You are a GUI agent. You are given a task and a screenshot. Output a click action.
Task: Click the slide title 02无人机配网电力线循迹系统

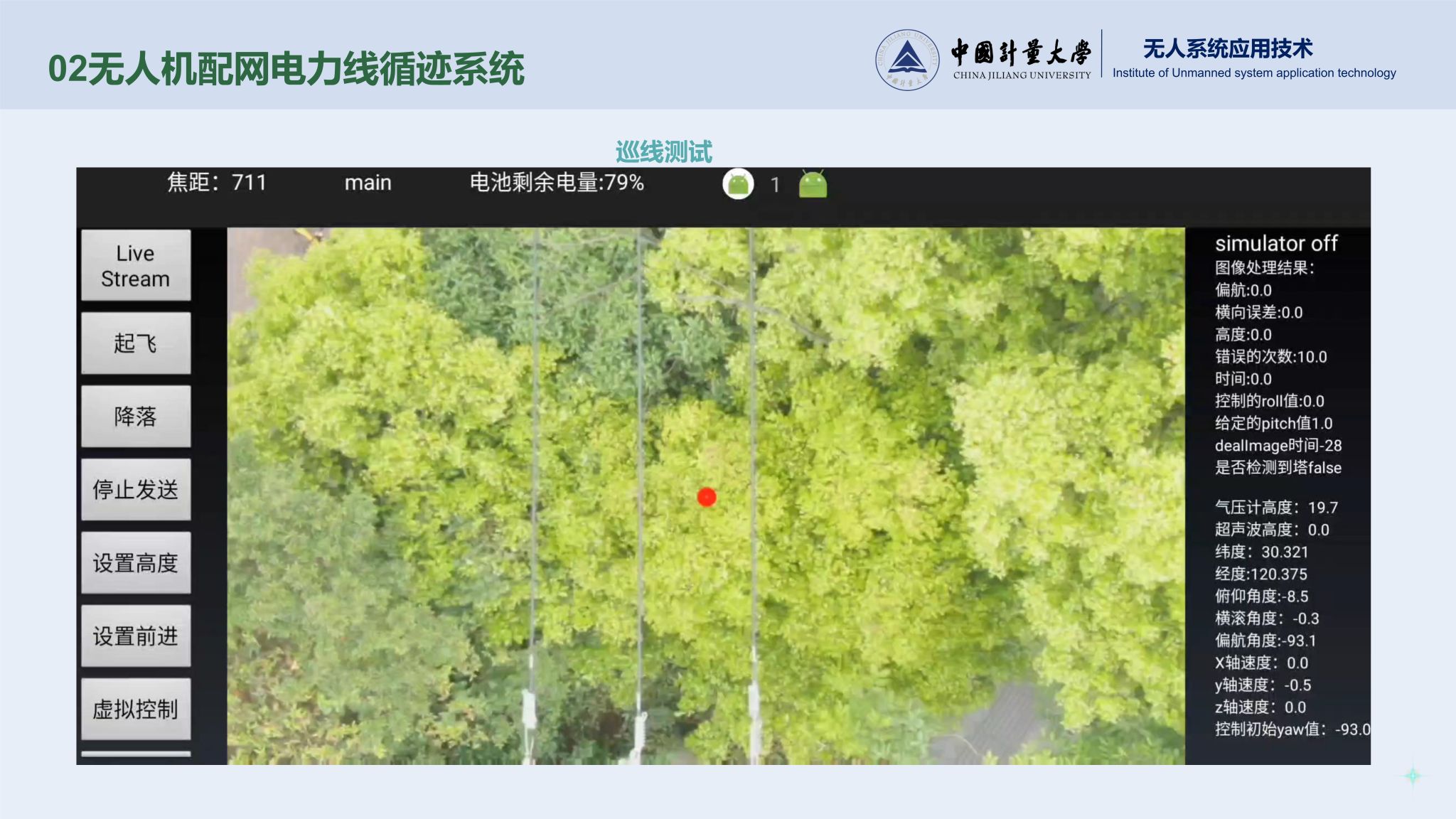[x=286, y=69]
